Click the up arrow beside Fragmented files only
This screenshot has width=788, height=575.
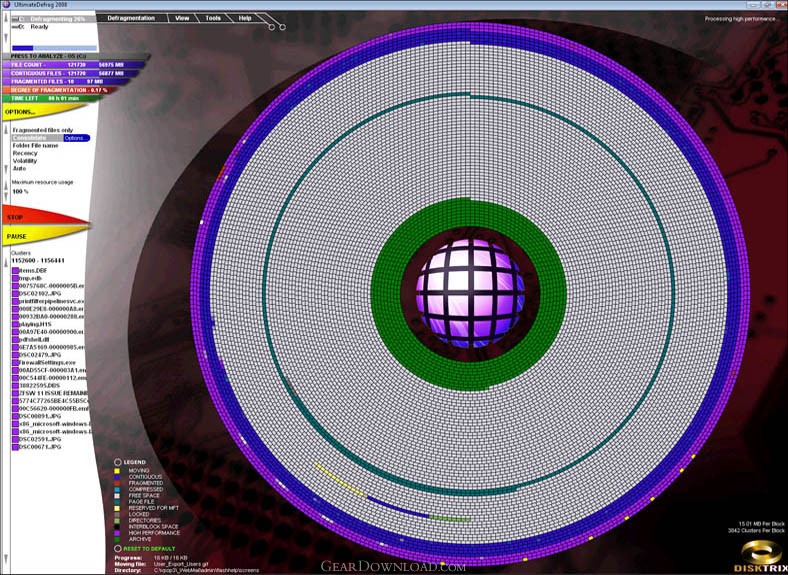[x=6, y=130]
